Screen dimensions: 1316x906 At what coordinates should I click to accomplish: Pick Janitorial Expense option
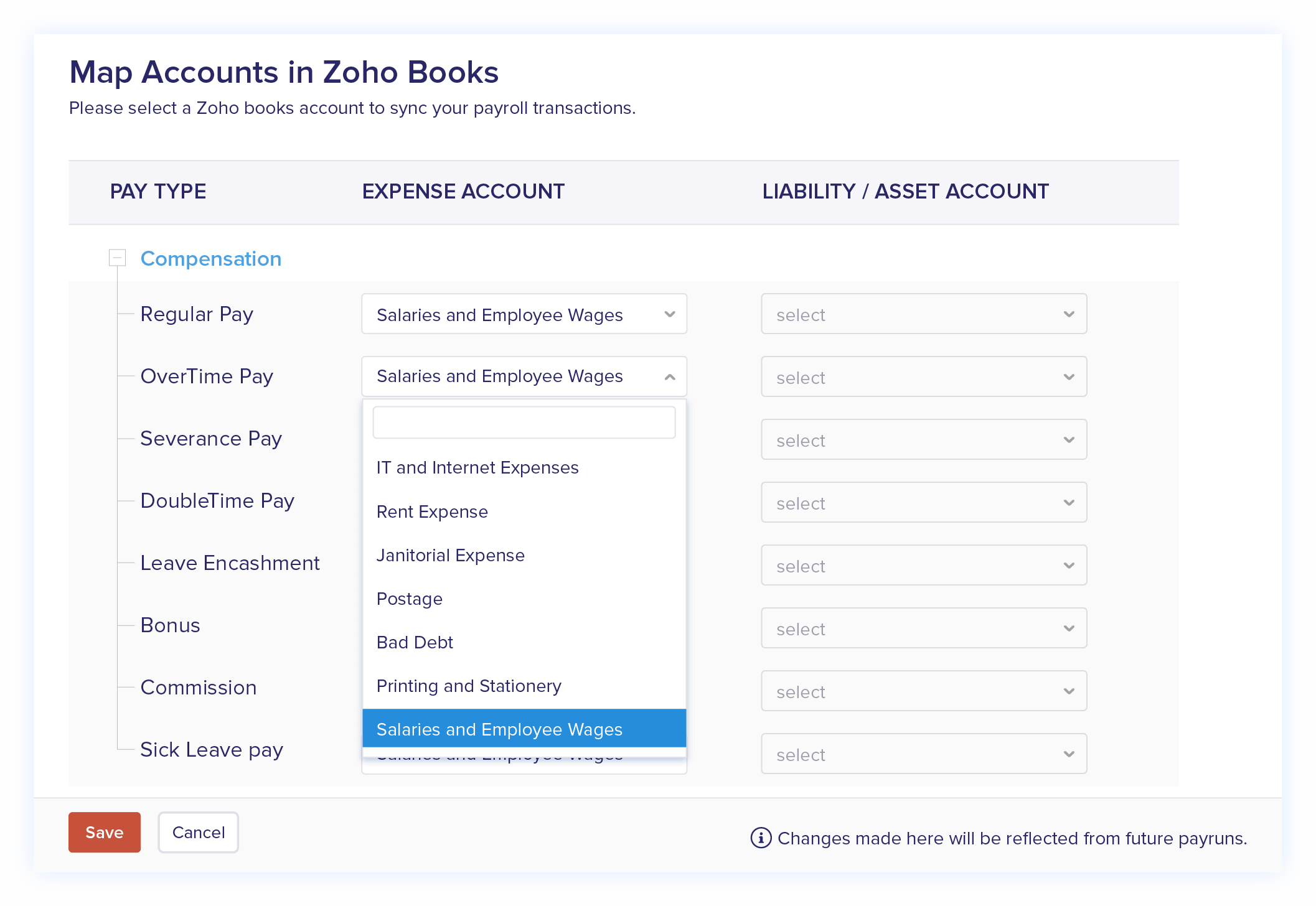[x=450, y=556]
